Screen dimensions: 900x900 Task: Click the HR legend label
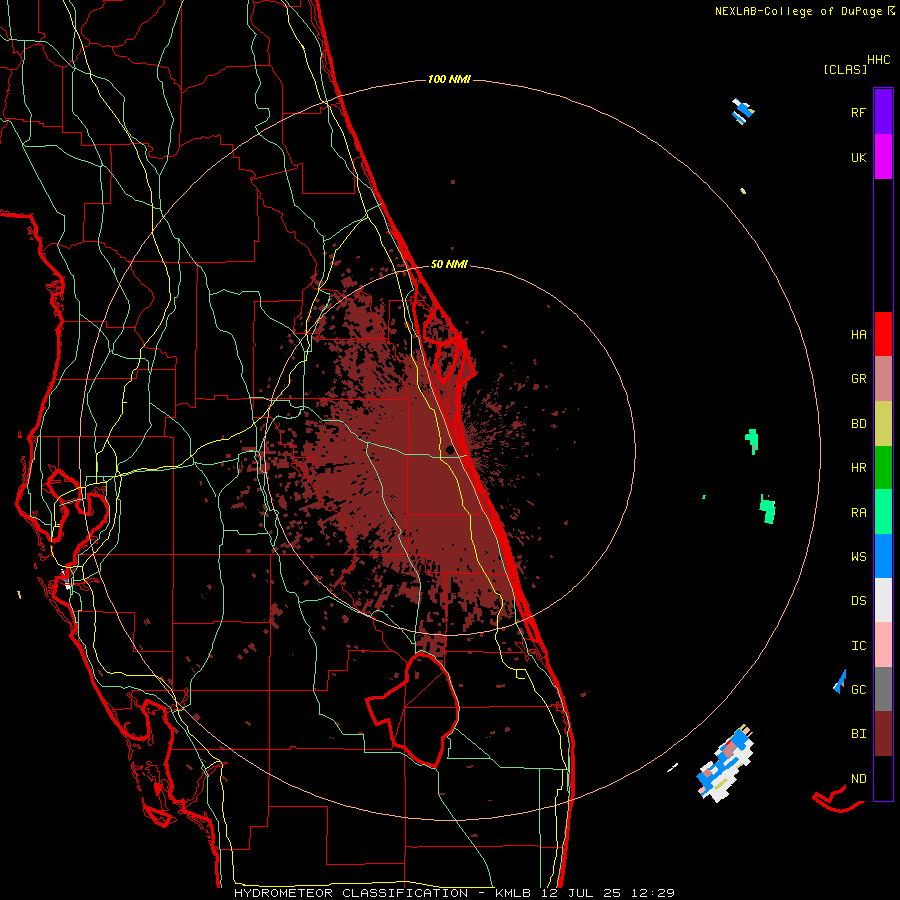tap(858, 468)
